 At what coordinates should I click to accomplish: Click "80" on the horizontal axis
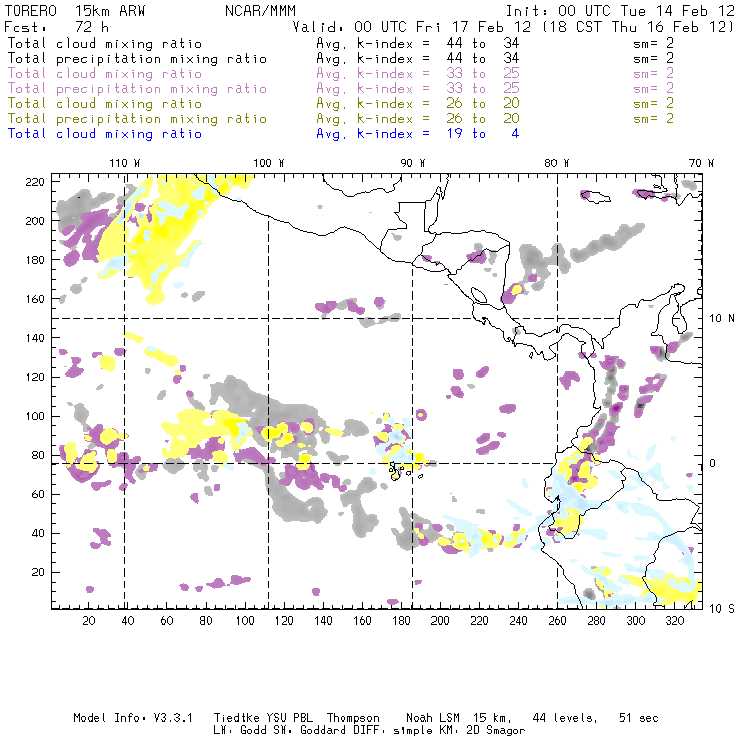[206, 621]
